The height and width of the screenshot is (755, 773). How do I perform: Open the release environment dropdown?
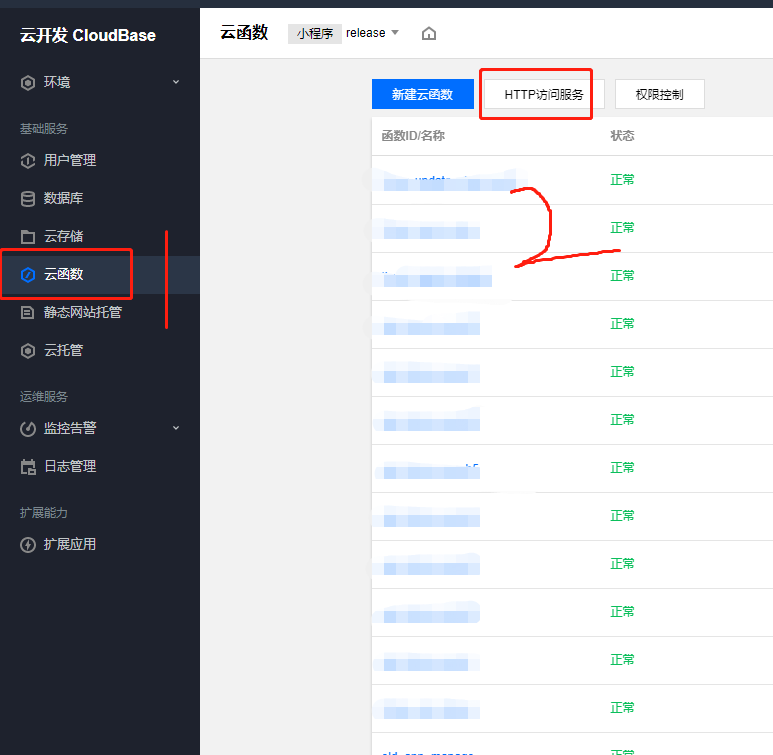tap(373, 33)
